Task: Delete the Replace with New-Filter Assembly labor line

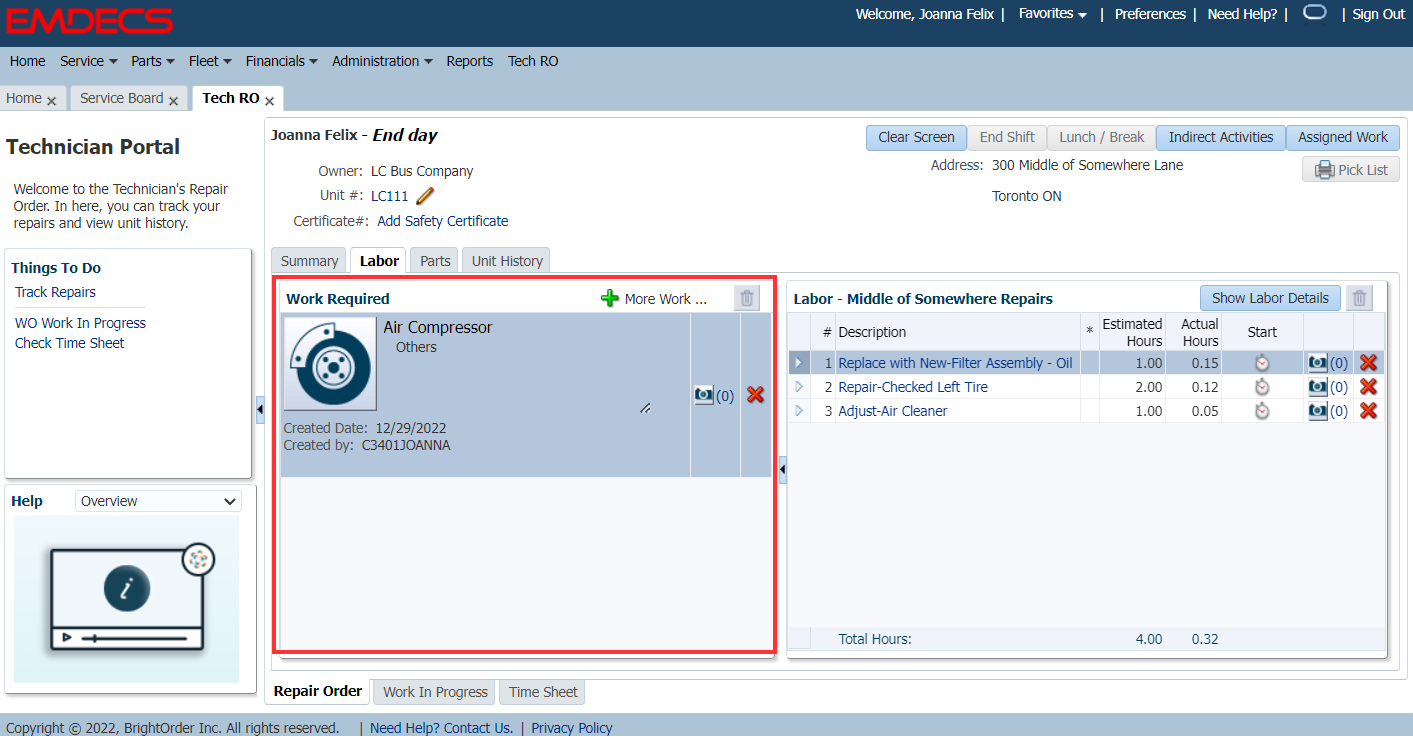Action: 1368,363
